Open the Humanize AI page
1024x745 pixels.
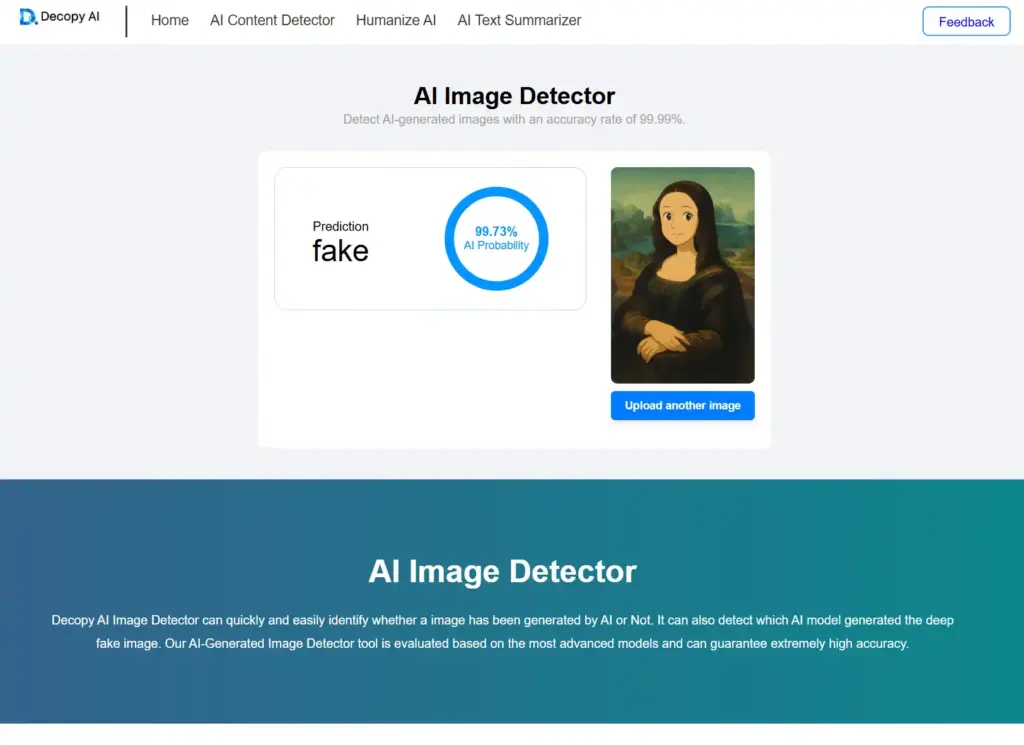click(396, 20)
